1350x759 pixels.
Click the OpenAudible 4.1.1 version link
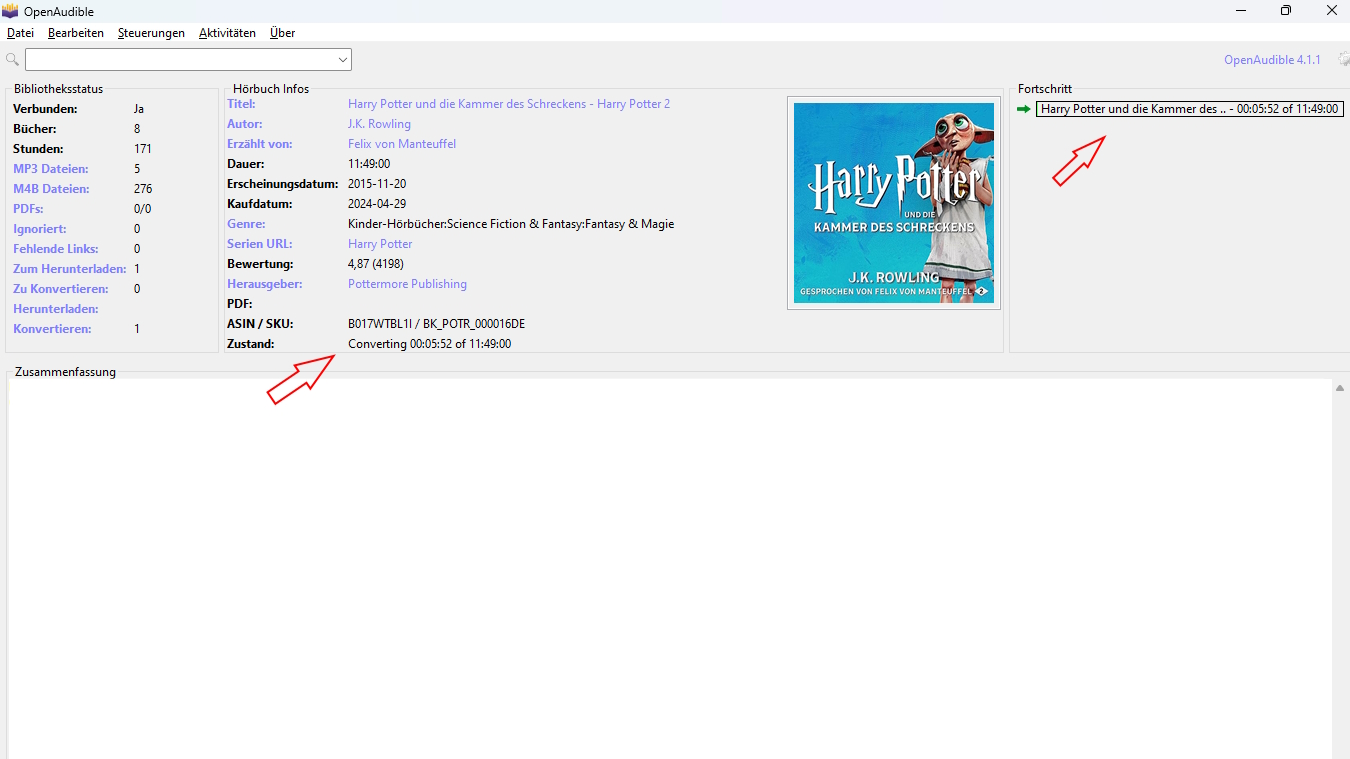(1272, 60)
